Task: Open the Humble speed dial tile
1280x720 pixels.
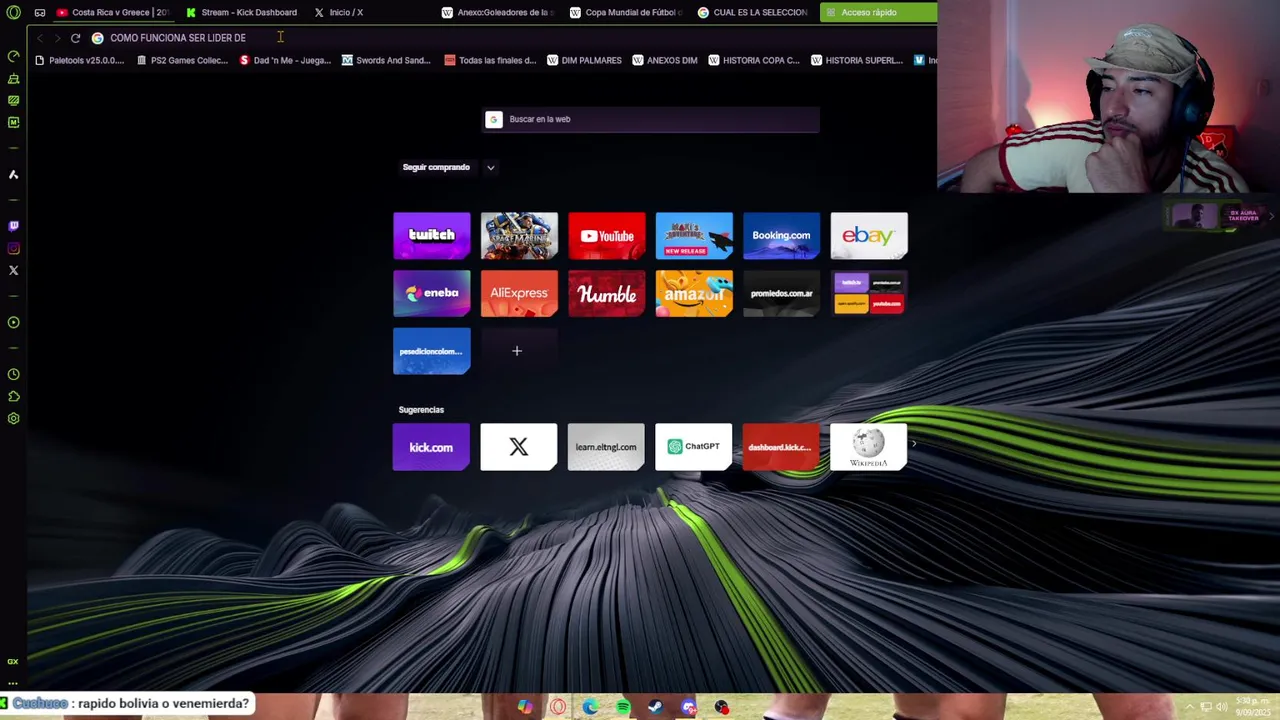Action: [607, 294]
